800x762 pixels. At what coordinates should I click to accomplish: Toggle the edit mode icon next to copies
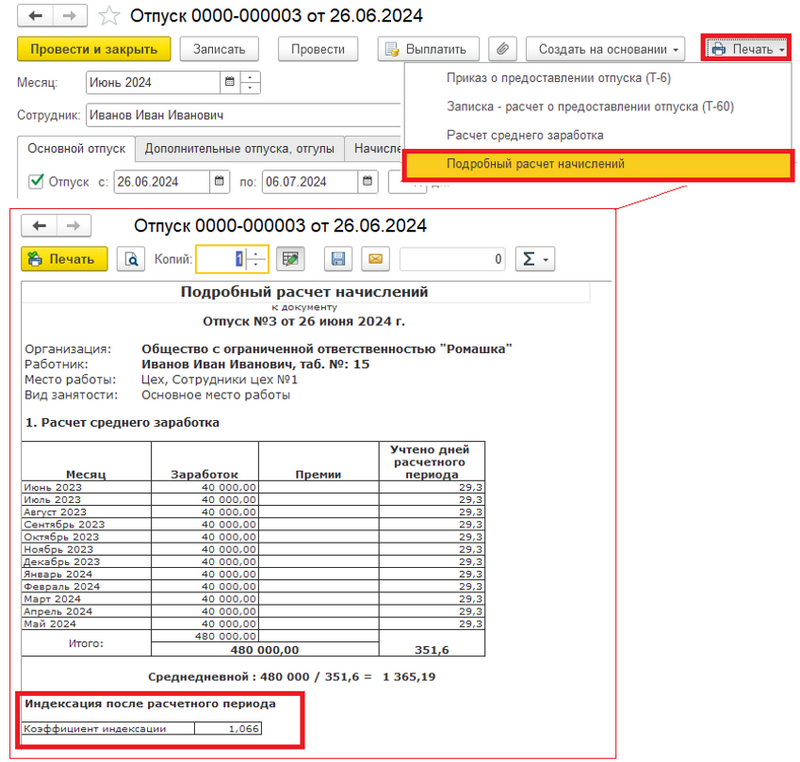coord(291,260)
